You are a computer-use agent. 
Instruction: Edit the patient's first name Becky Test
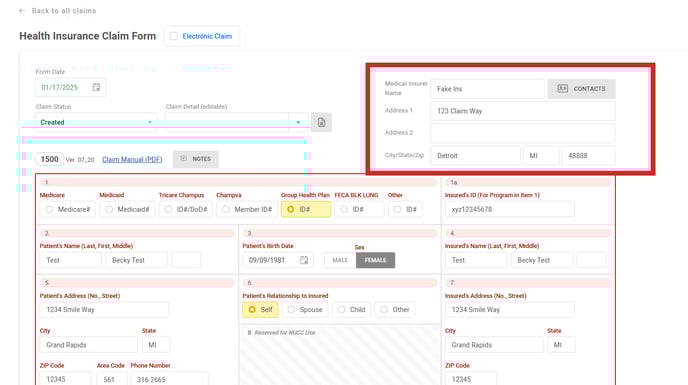pos(136,260)
